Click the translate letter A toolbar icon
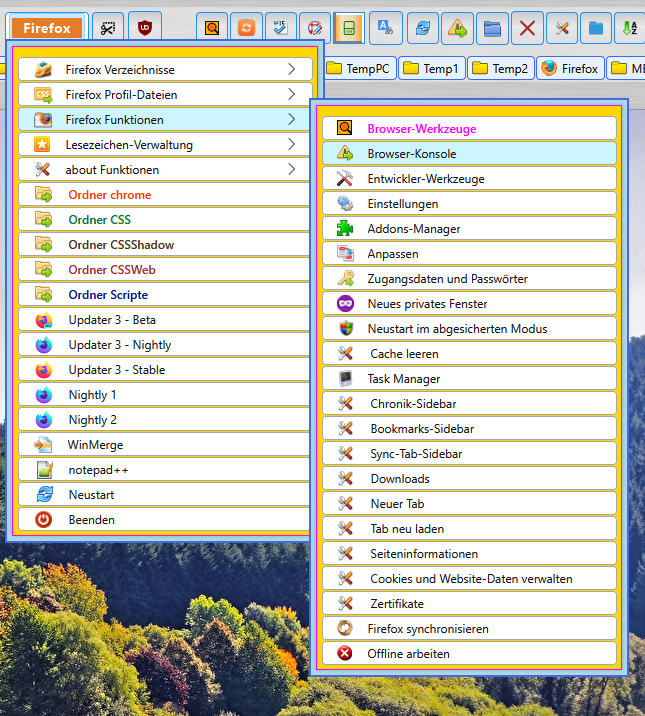Screen dimensions: 645x716 386,28
